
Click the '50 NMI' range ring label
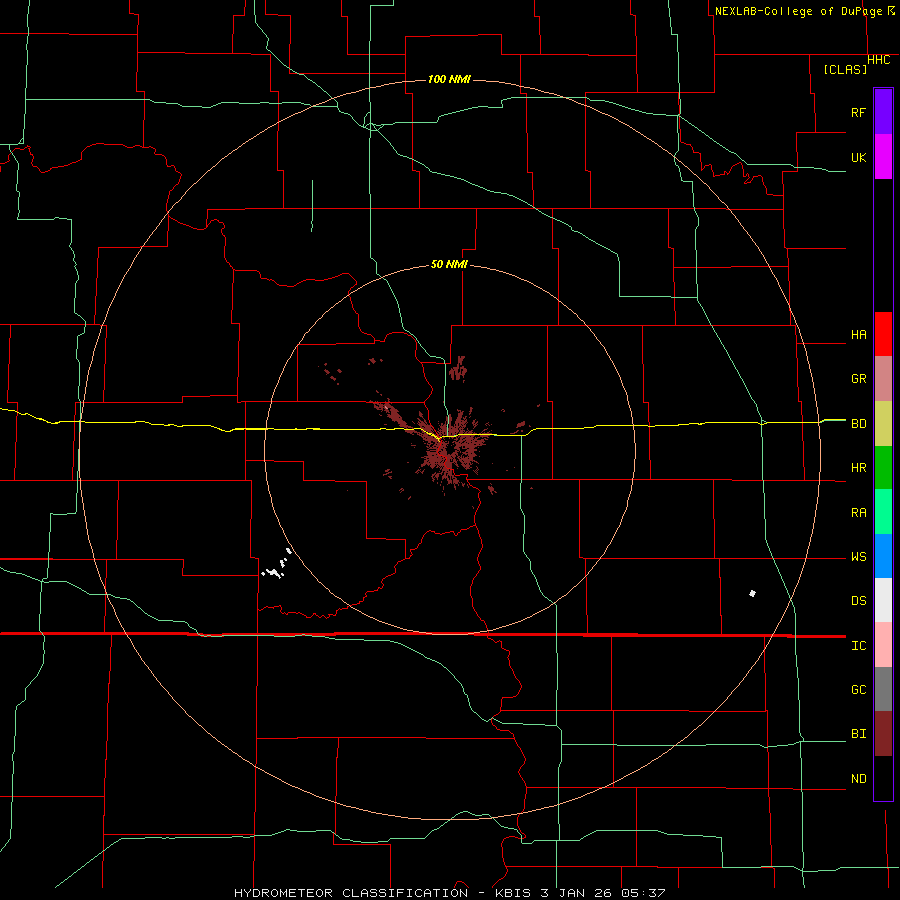coord(449,265)
